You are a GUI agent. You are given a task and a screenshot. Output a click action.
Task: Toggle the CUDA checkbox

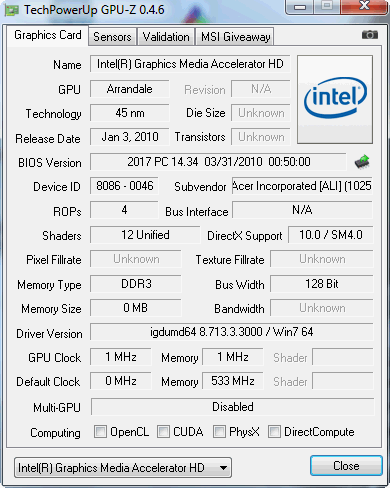point(163,432)
